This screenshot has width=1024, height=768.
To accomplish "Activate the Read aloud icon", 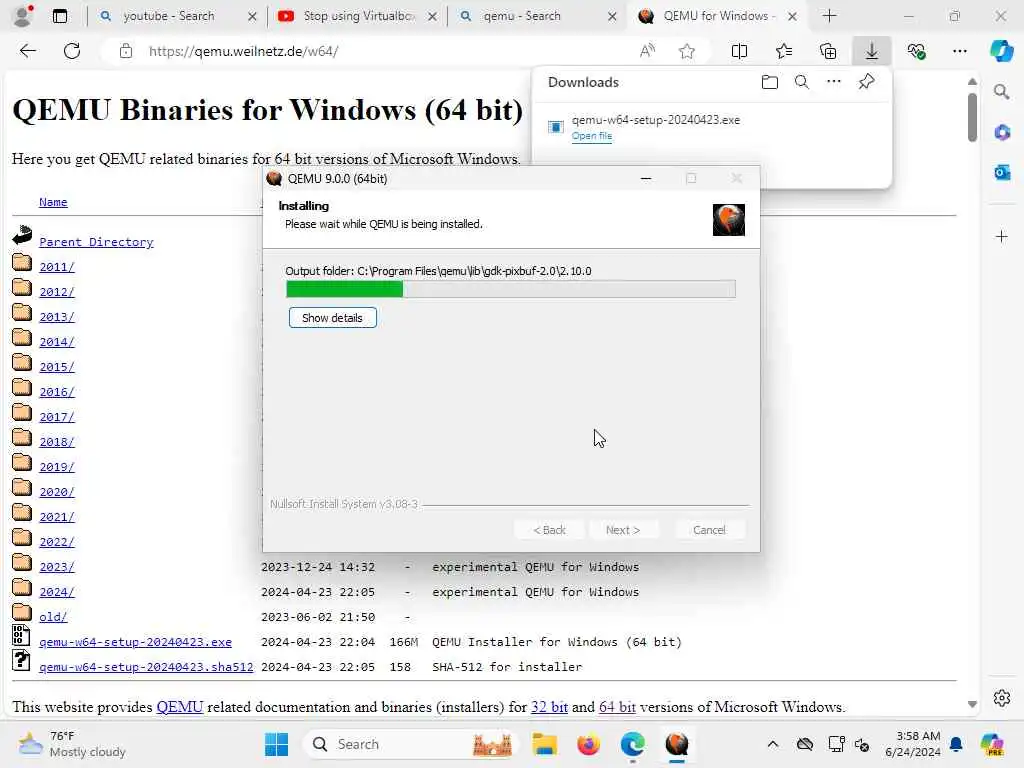I will 647,51.
